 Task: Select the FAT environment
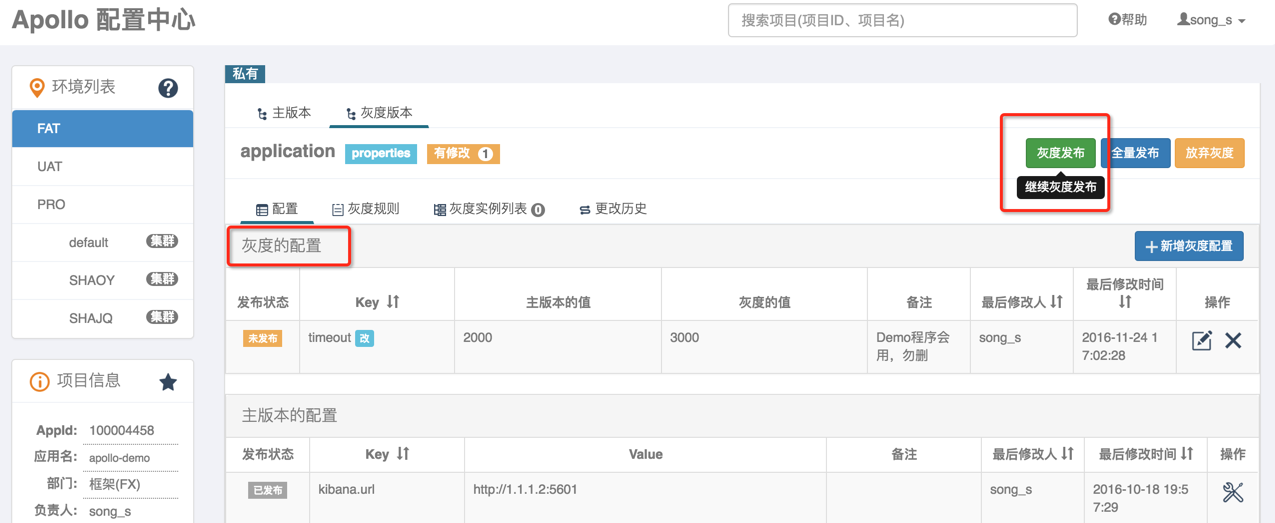coord(102,128)
